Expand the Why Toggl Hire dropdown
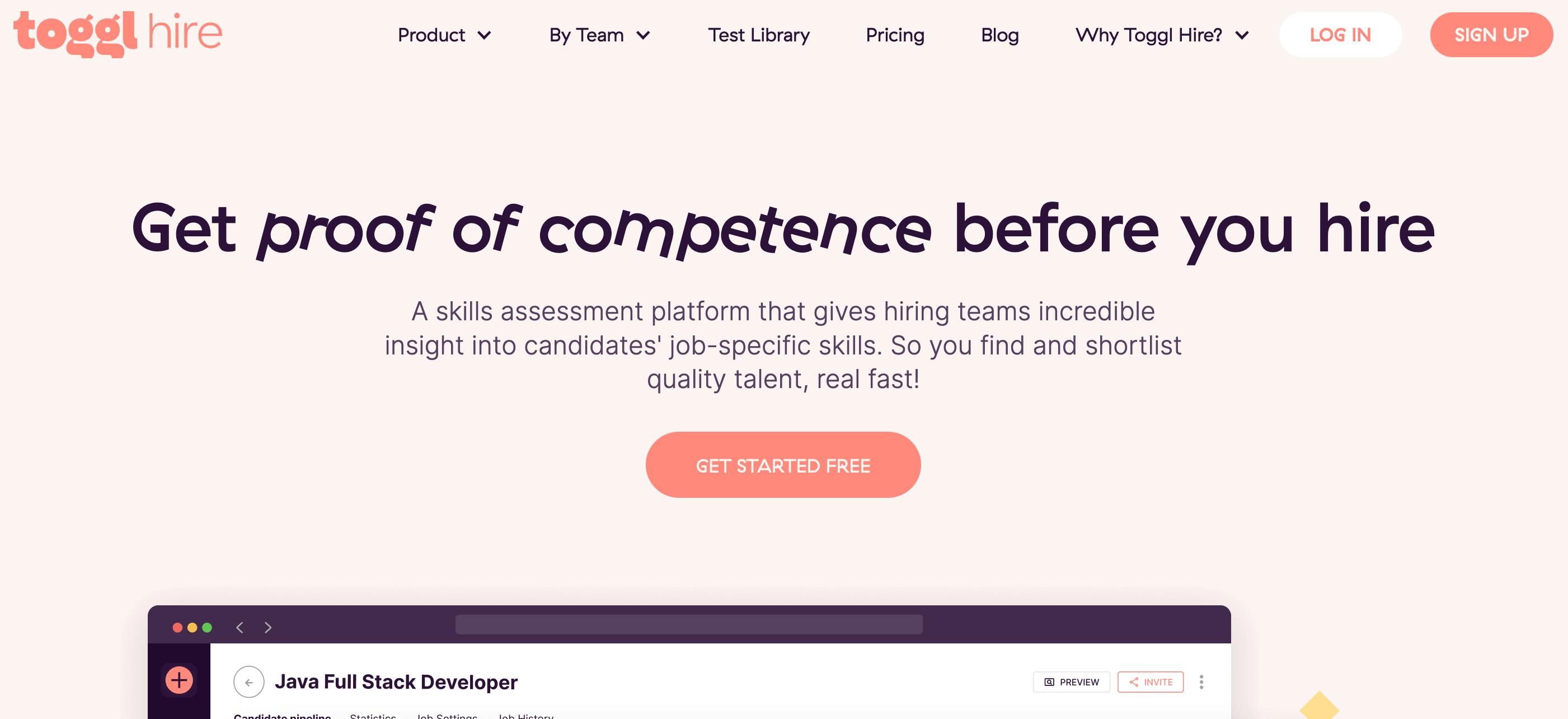Image resolution: width=1568 pixels, height=719 pixels. pos(1159,35)
